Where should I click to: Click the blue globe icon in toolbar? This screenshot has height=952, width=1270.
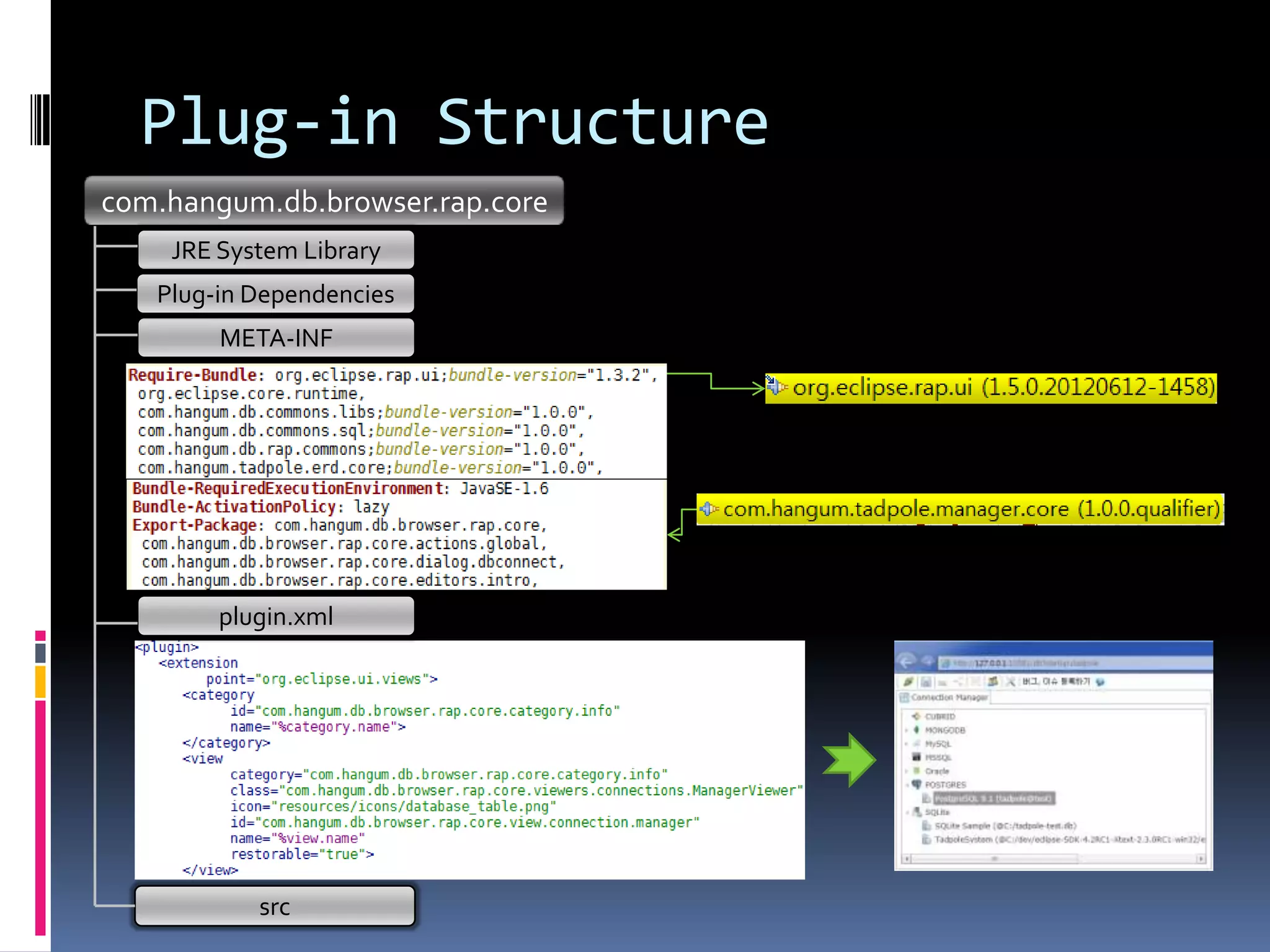tap(1101, 681)
